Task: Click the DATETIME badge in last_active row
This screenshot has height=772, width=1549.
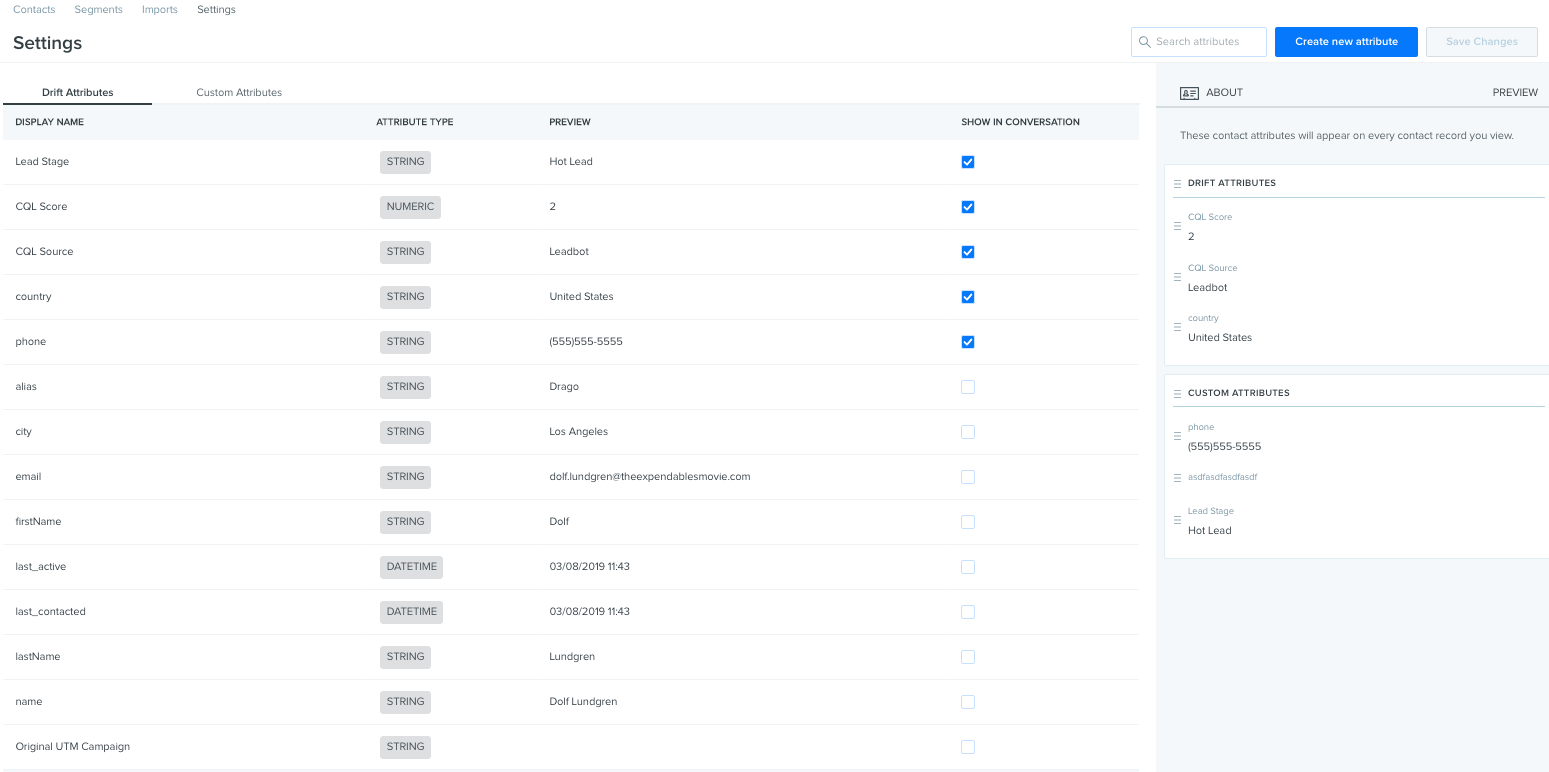Action: [412, 567]
